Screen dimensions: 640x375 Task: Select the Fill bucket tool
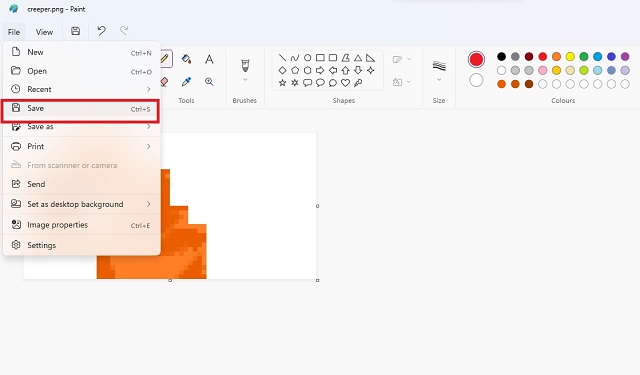pyautogui.click(x=187, y=59)
